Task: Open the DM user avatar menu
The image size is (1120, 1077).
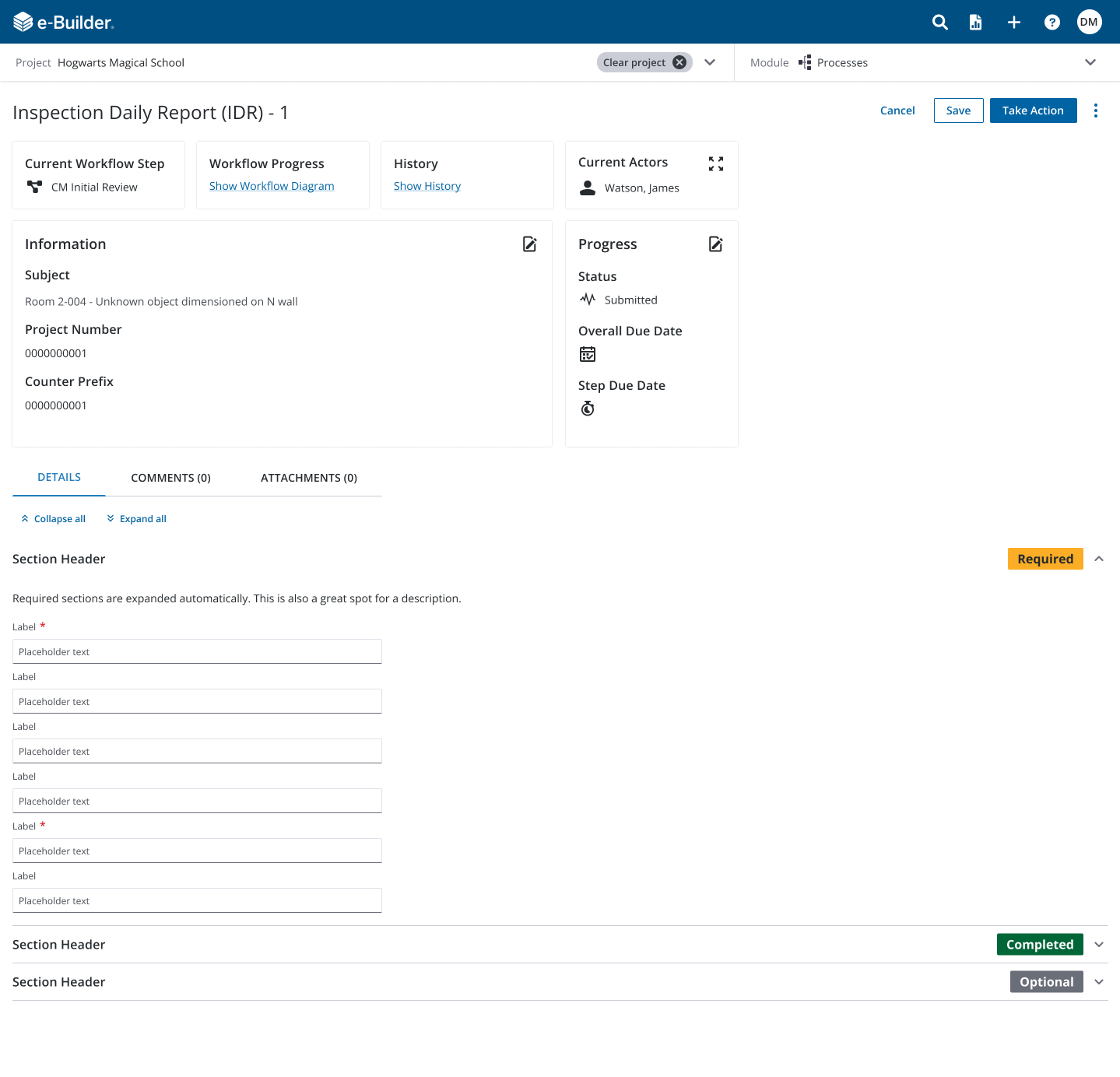Action: click(x=1089, y=22)
